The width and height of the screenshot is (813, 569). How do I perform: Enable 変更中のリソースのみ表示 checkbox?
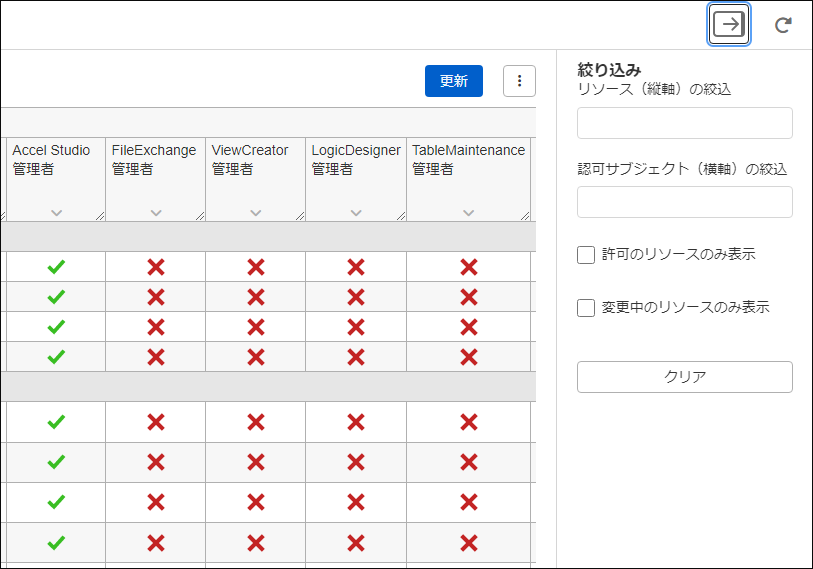(x=587, y=308)
